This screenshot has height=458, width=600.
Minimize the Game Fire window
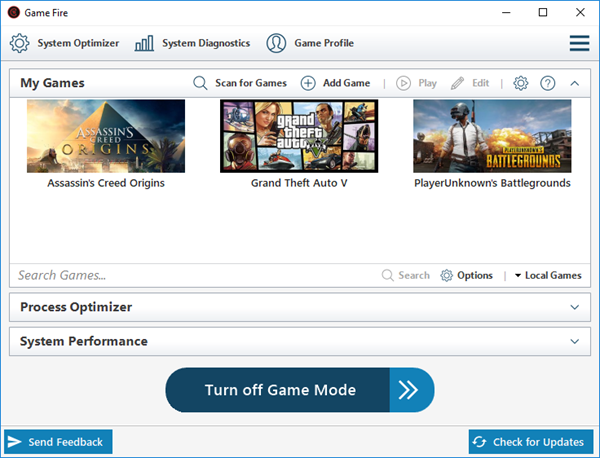coord(506,13)
